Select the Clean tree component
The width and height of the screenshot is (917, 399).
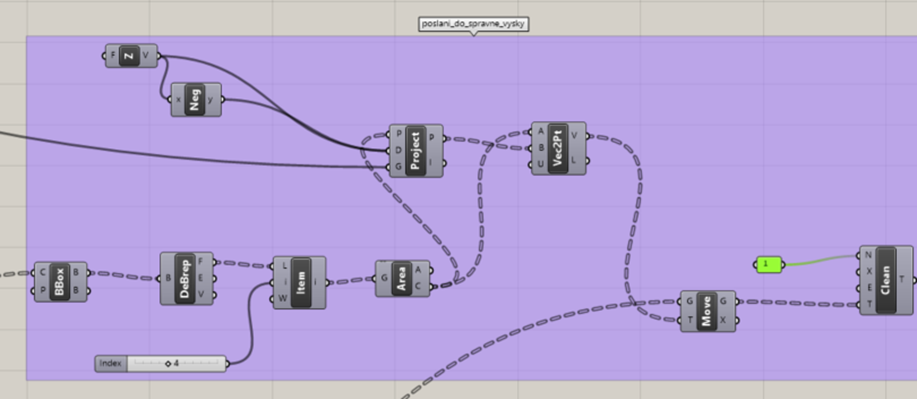coord(885,280)
